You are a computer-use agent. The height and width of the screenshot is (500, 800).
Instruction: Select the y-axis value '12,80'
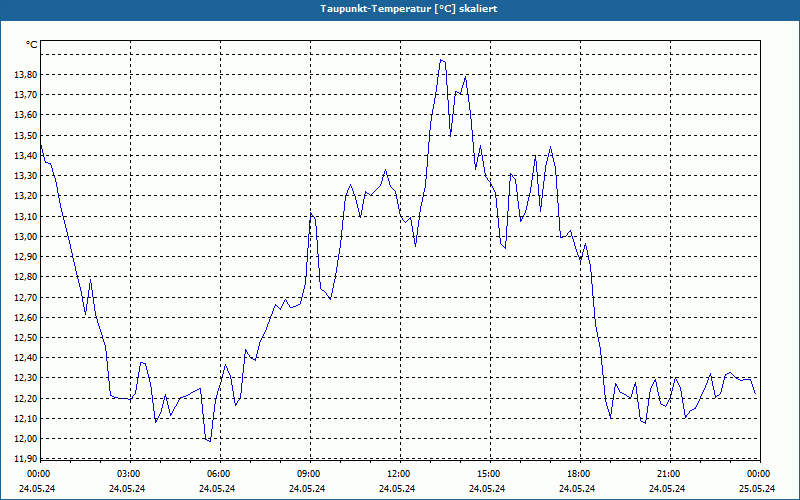[26, 277]
